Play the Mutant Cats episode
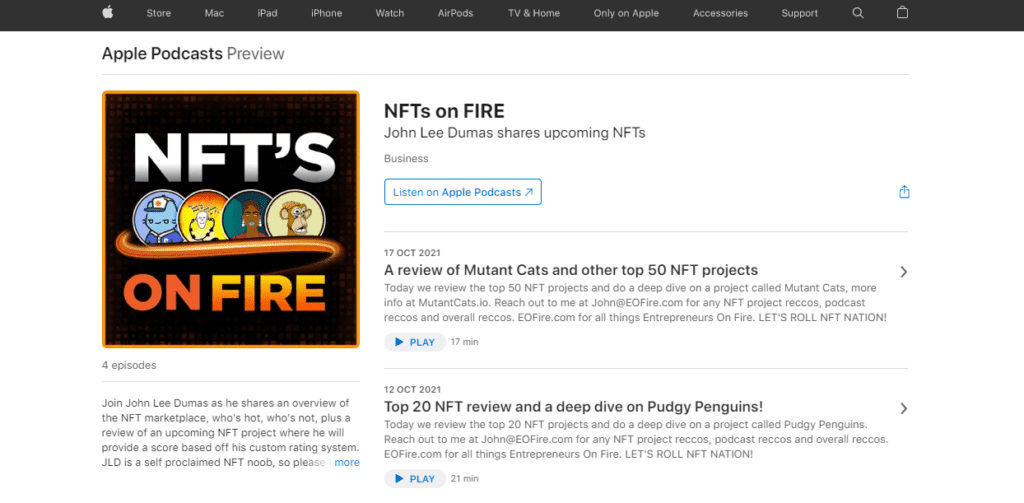1024x503 pixels. tap(415, 342)
